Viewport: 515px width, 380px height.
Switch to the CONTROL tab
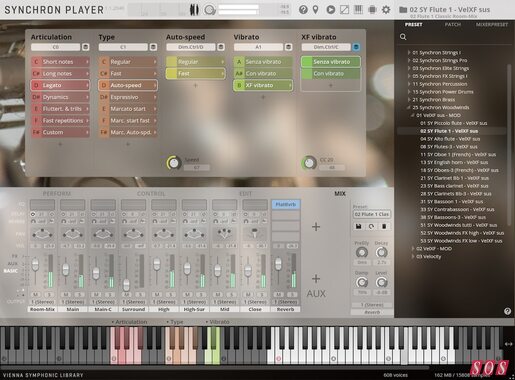pyautogui.click(x=151, y=194)
